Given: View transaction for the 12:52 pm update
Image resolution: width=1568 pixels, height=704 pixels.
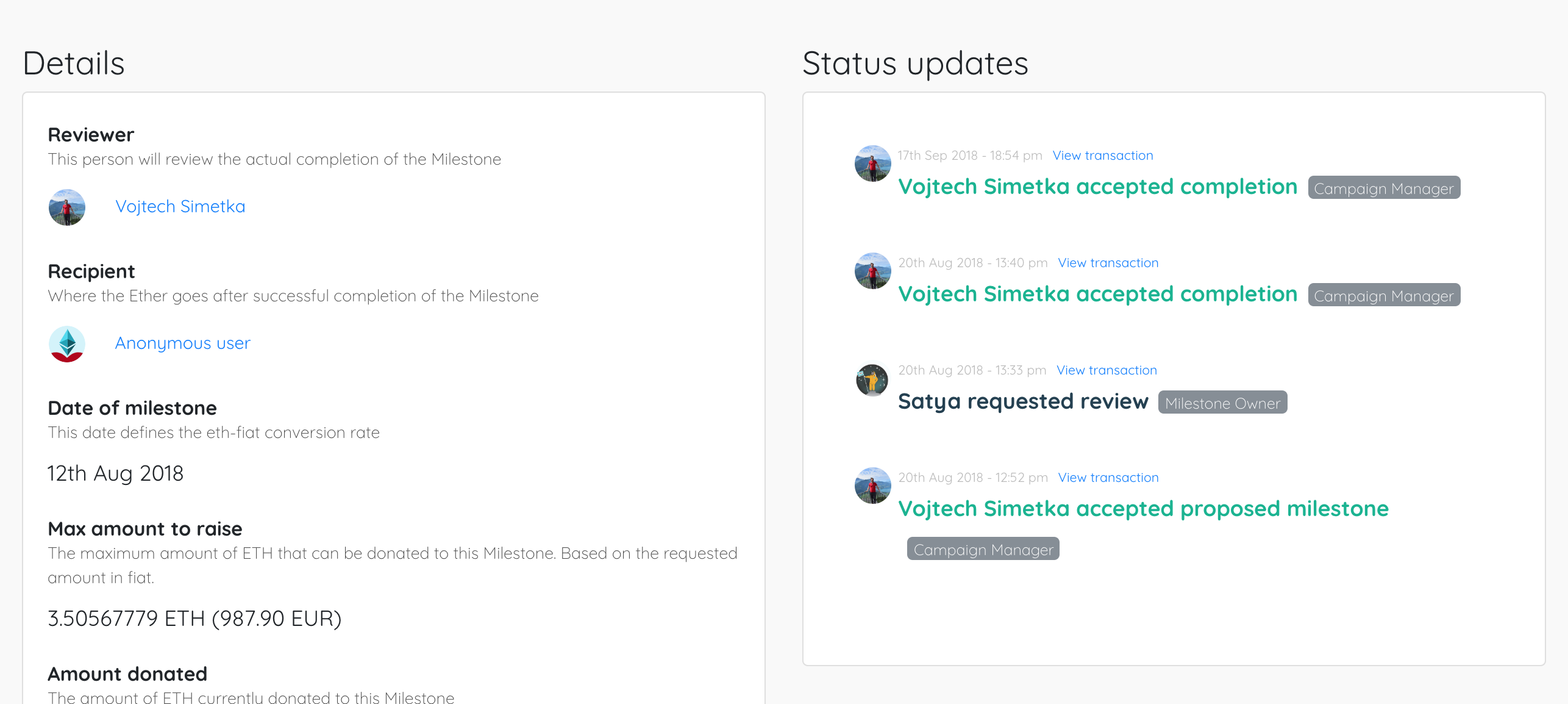Looking at the screenshot, I should [x=1108, y=478].
